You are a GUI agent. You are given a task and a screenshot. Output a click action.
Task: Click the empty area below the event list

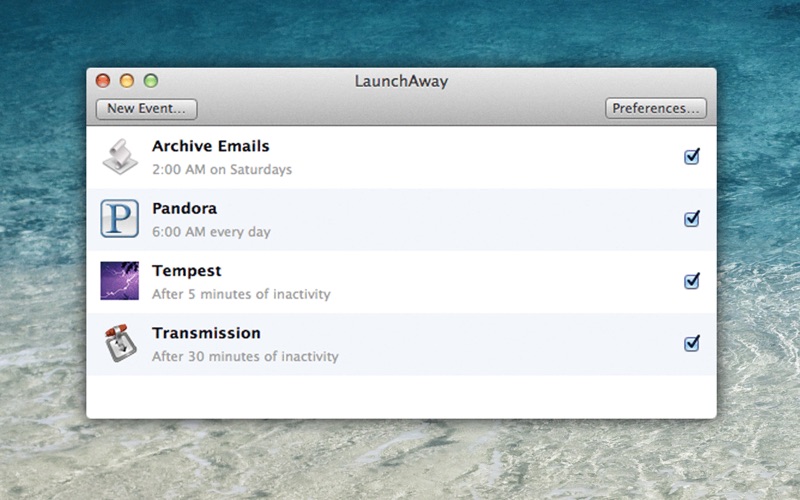pyautogui.click(x=401, y=397)
